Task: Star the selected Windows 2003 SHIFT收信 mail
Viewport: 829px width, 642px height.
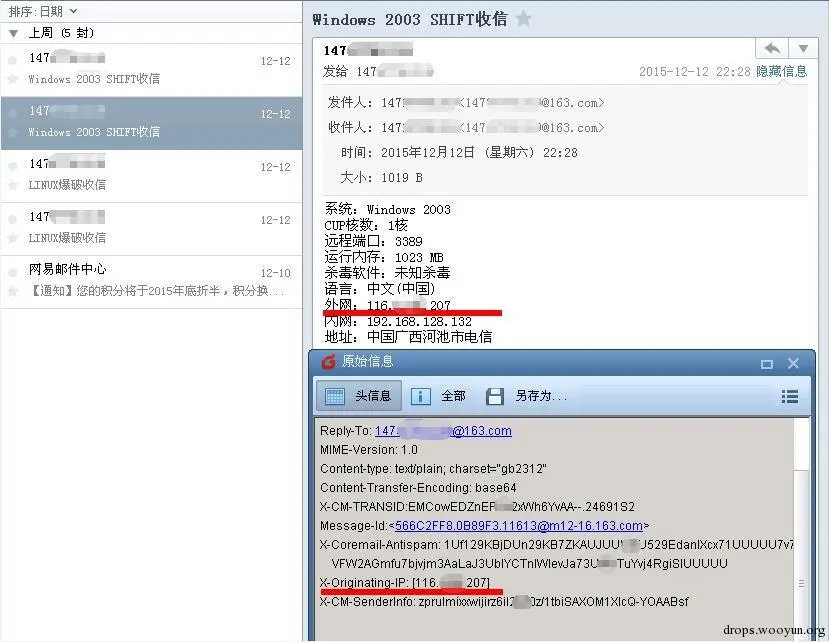Action: tap(12, 132)
